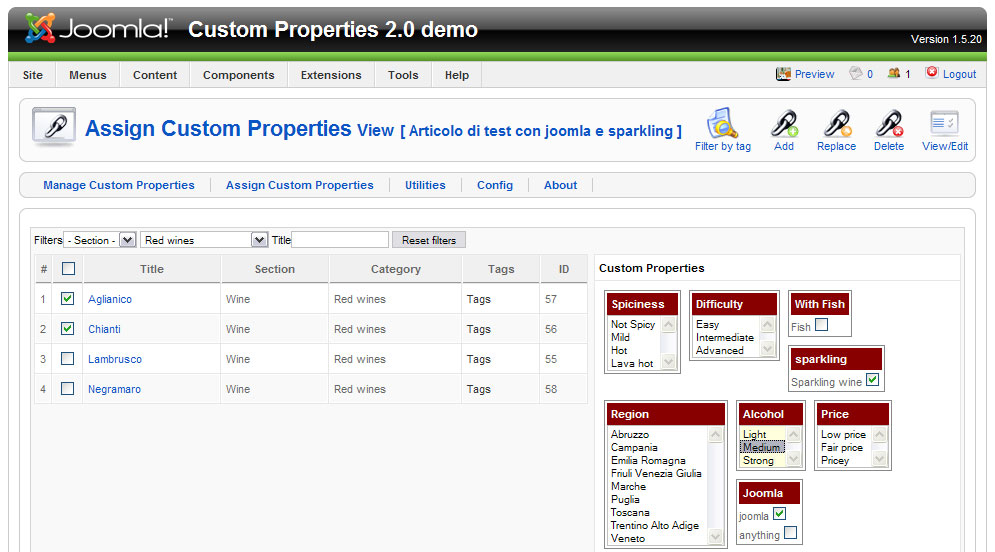Open the Components menu

point(238,75)
